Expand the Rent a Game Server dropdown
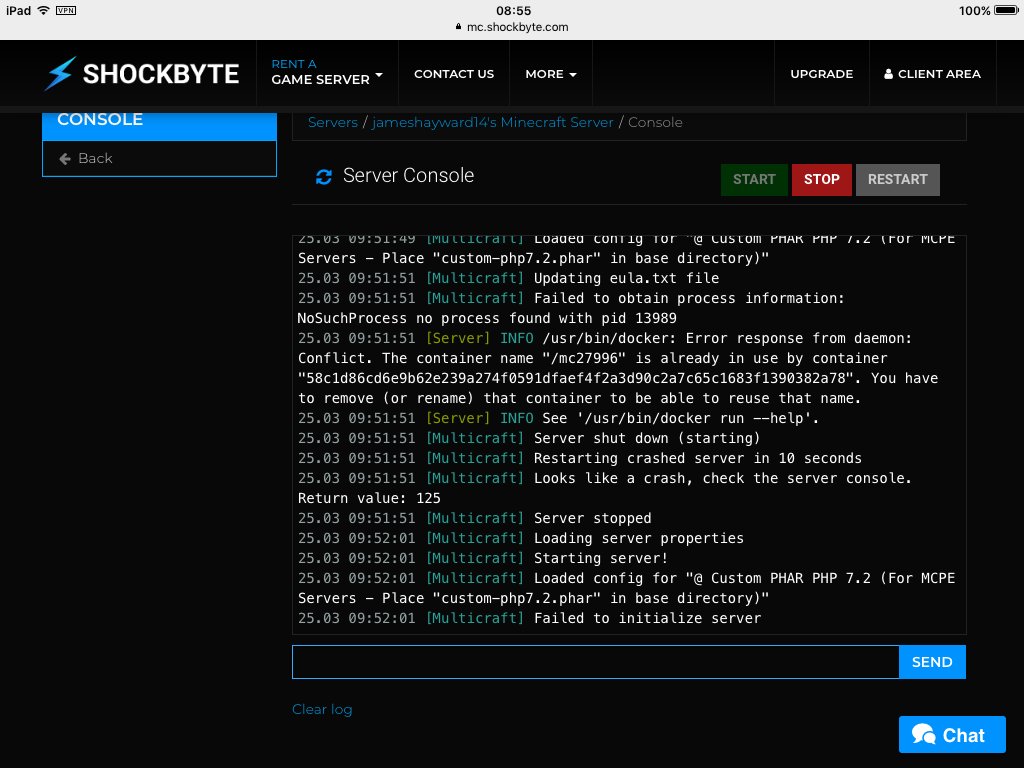The image size is (1024, 768). point(327,72)
